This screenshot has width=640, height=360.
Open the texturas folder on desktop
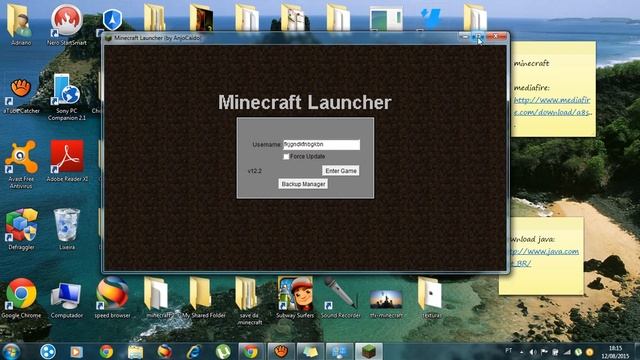click(431, 298)
